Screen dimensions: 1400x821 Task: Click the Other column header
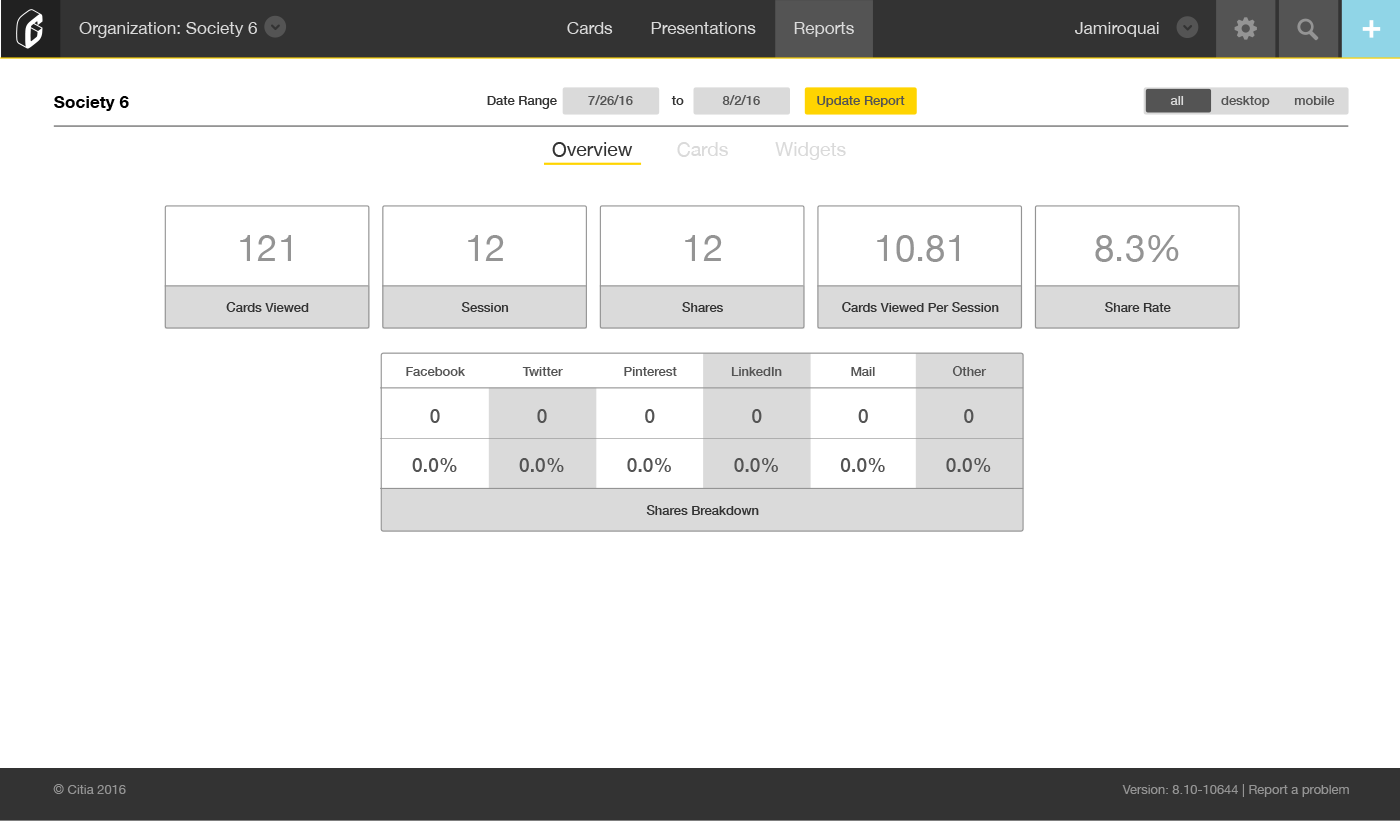click(x=969, y=371)
